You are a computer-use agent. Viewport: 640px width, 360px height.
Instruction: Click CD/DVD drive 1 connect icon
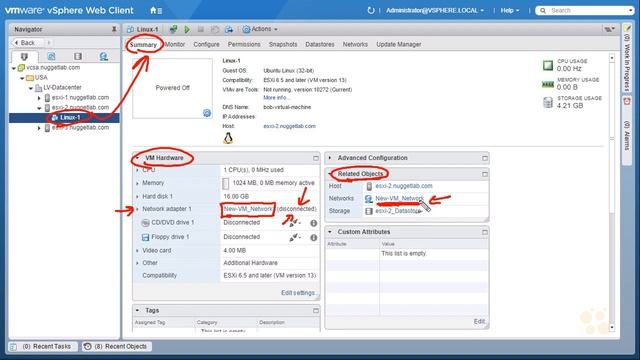294,223
